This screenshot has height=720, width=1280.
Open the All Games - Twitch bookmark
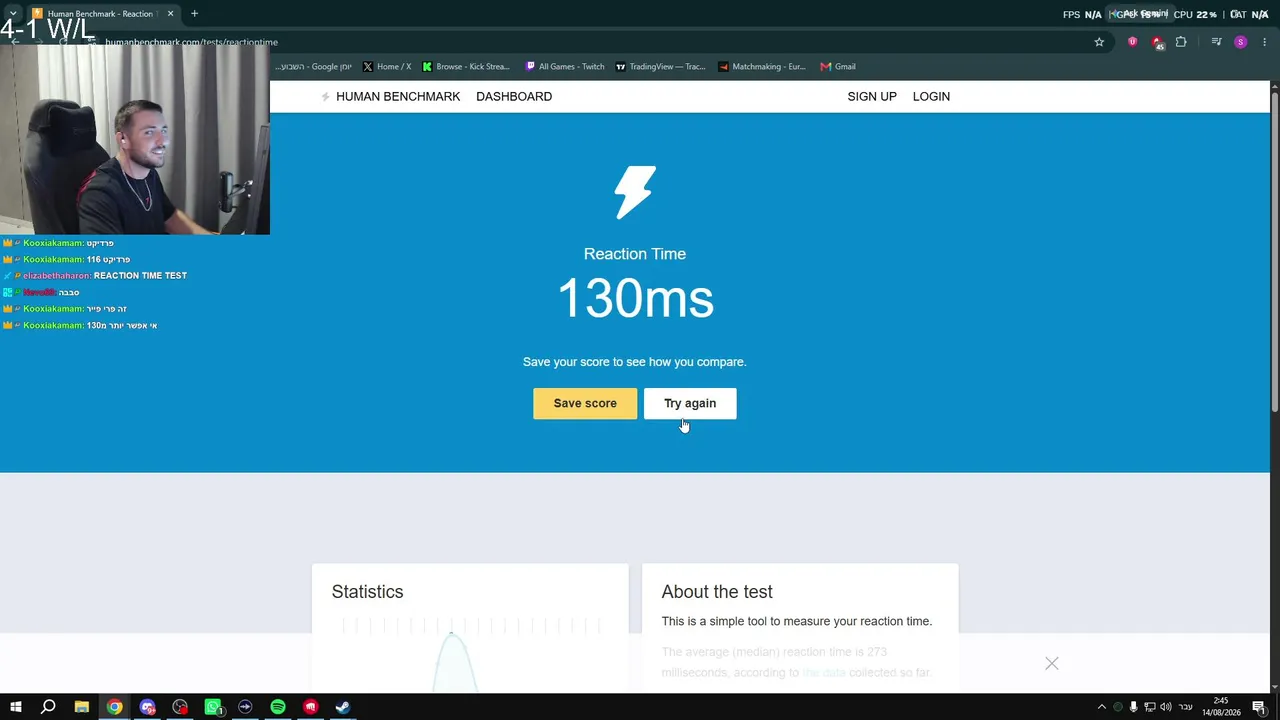[x=565, y=67]
